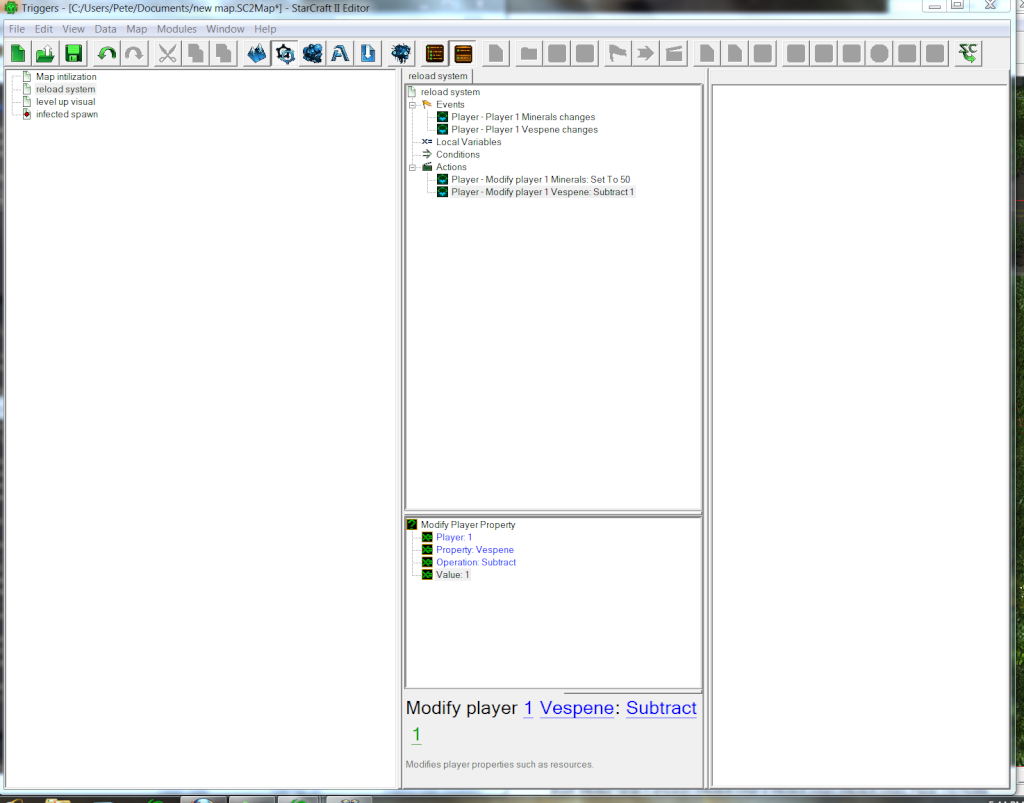Open the Text module letter A icon

coord(340,54)
